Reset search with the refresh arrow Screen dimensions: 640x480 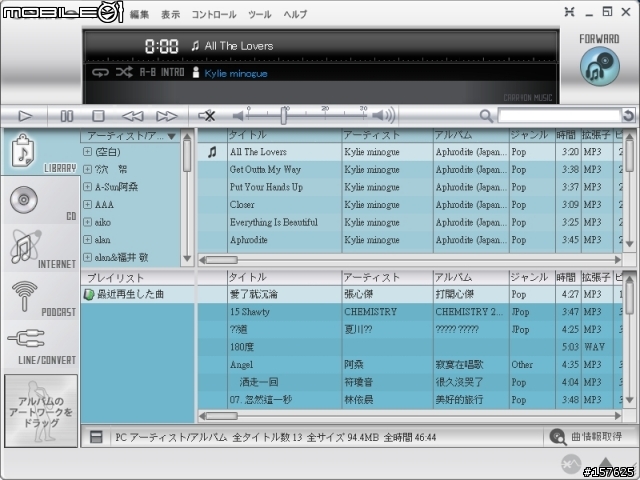tap(629, 116)
